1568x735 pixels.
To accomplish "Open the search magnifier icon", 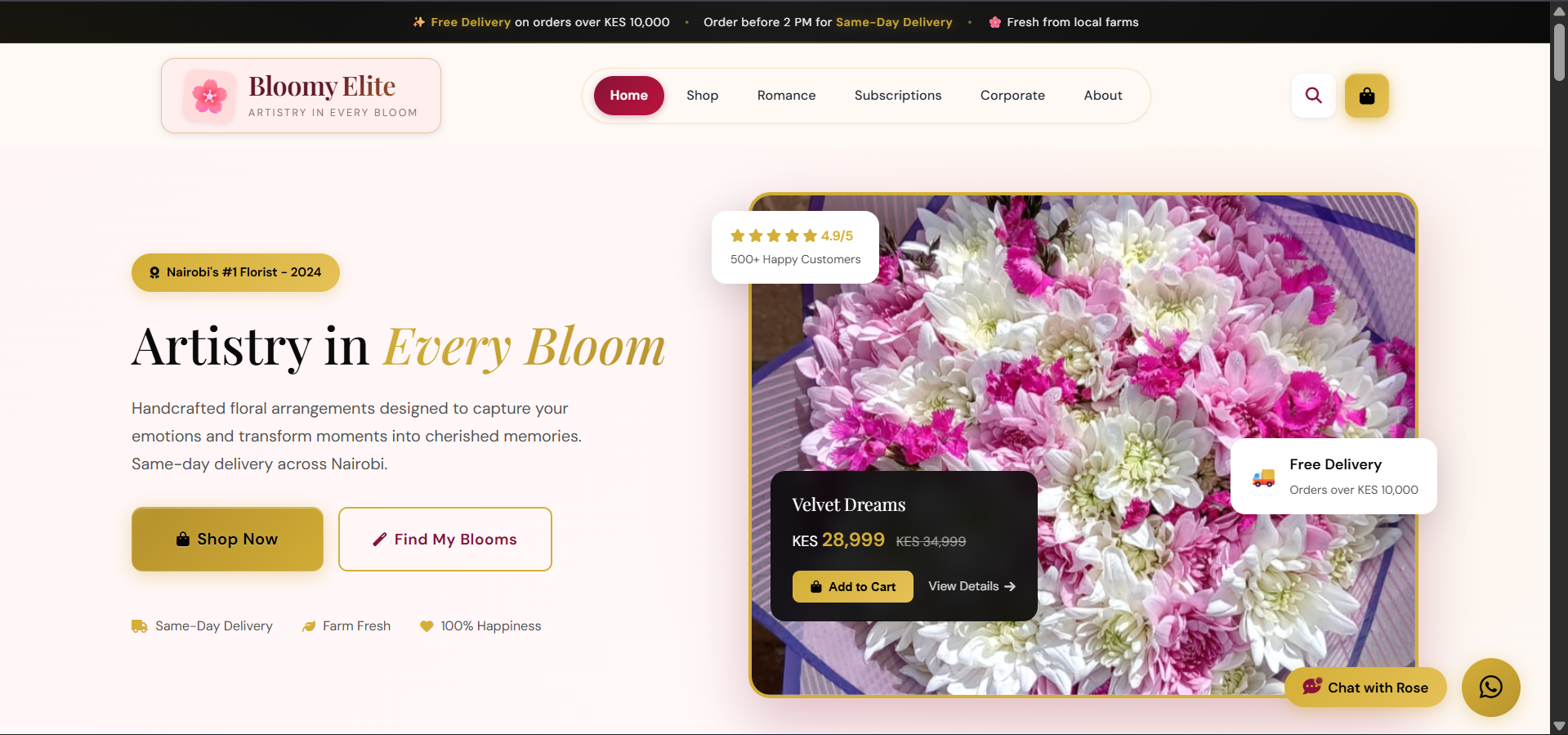I will click(1313, 96).
